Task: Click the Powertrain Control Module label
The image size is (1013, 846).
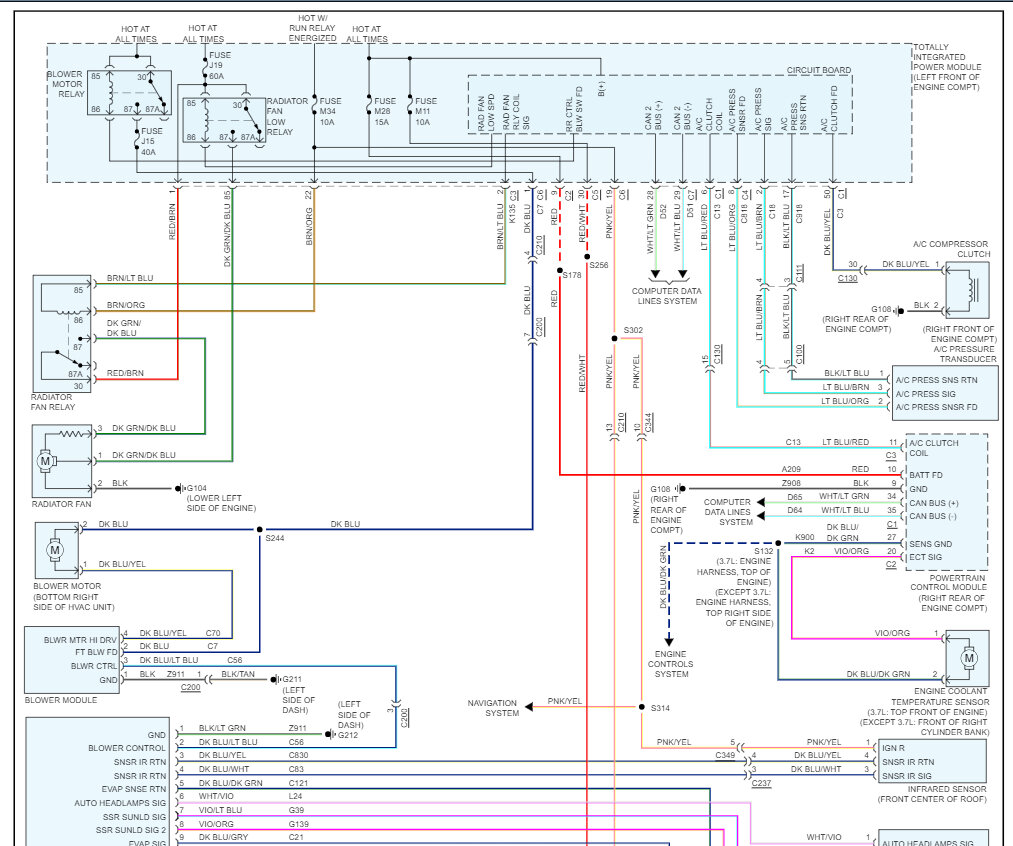Action: pyautogui.click(x=948, y=592)
